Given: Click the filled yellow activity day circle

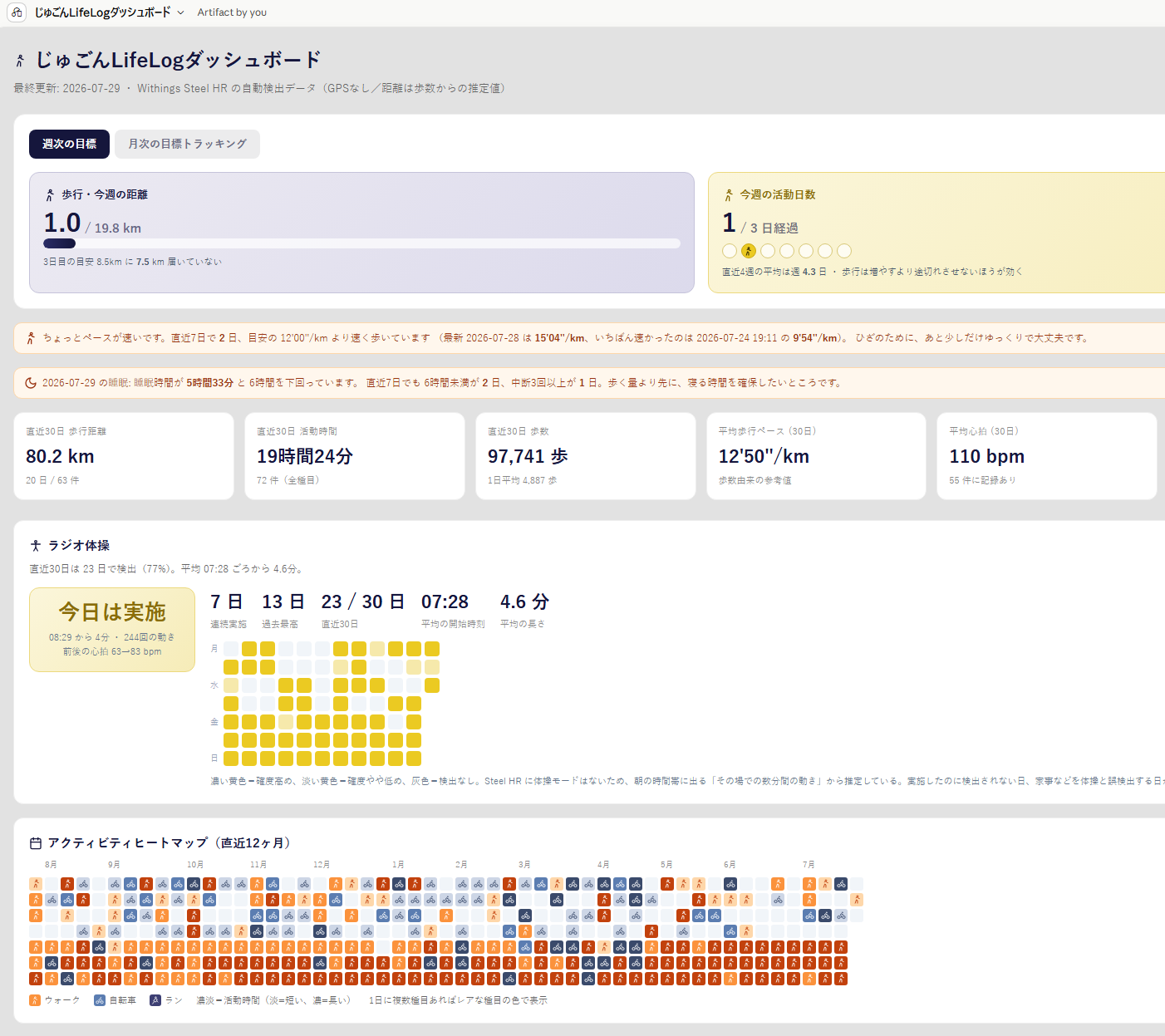Looking at the screenshot, I should (x=749, y=251).
